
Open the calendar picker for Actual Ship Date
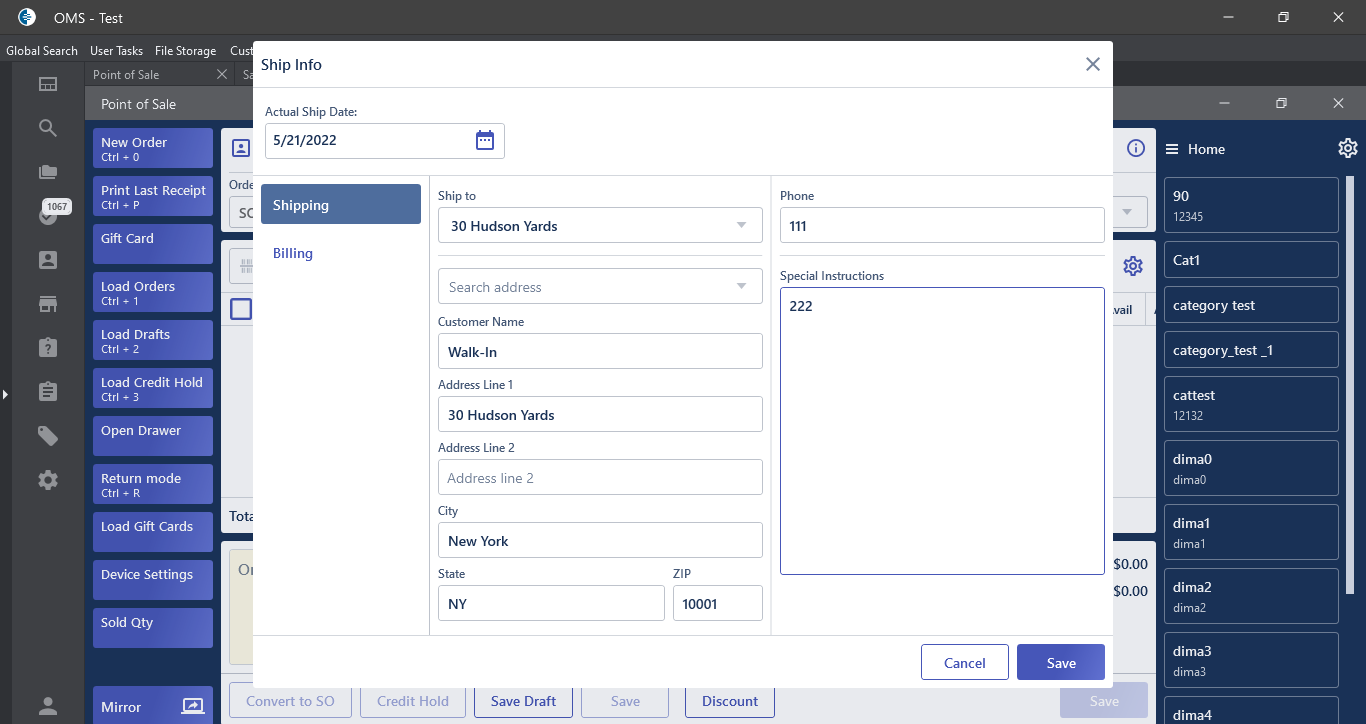485,140
